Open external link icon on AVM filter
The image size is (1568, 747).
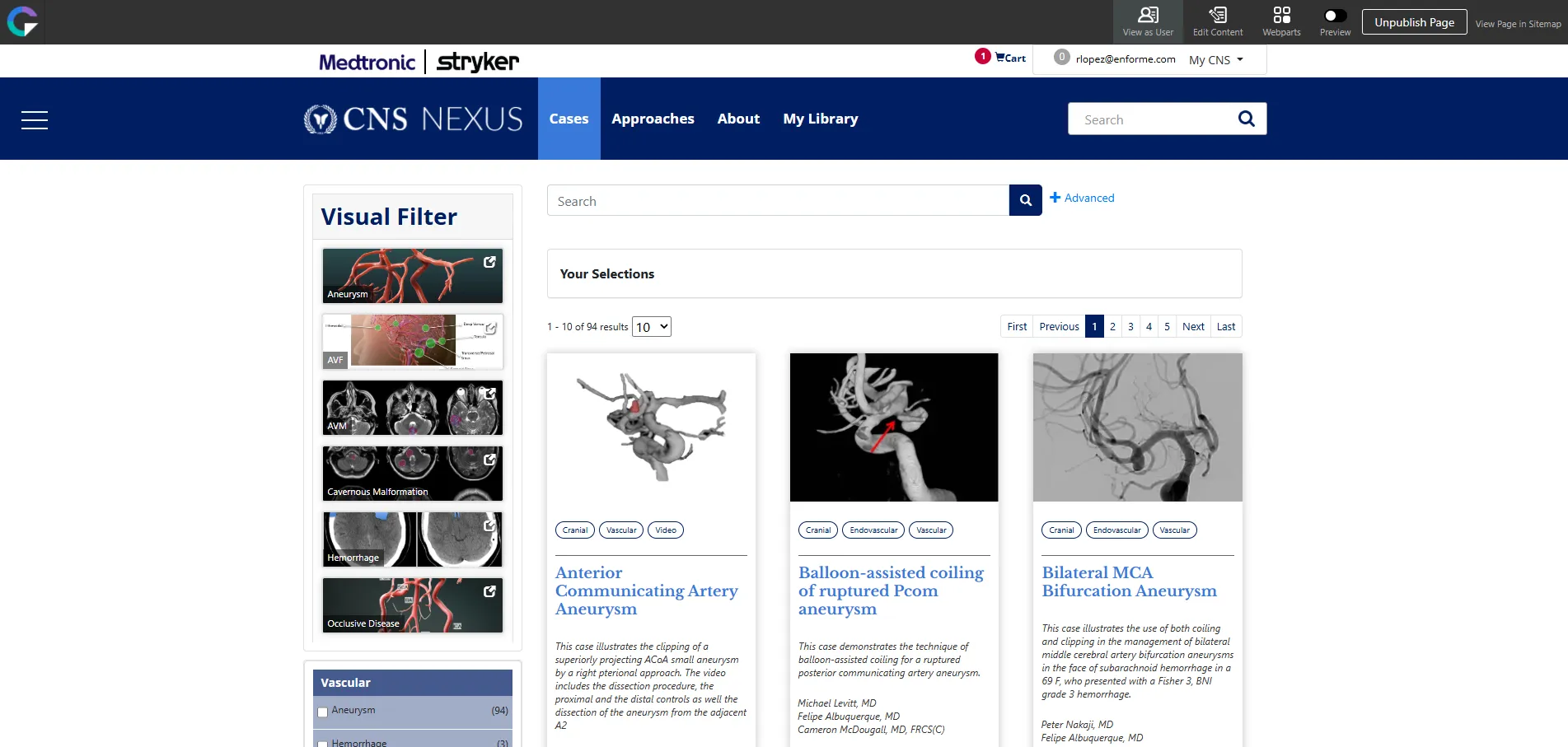pyautogui.click(x=489, y=394)
